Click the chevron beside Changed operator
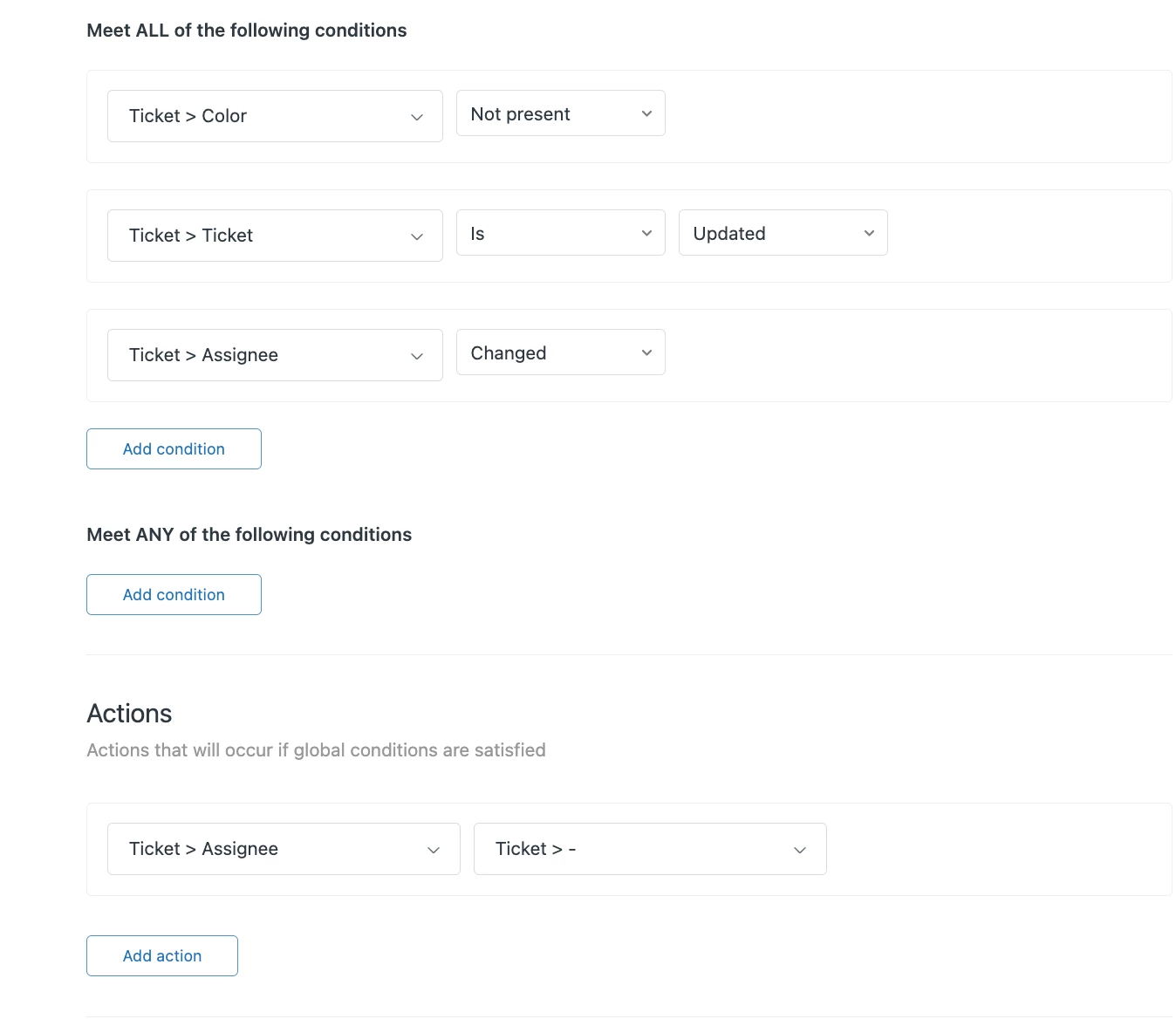Image resolution: width=1176 pixels, height=1026 pixels. [x=646, y=353]
